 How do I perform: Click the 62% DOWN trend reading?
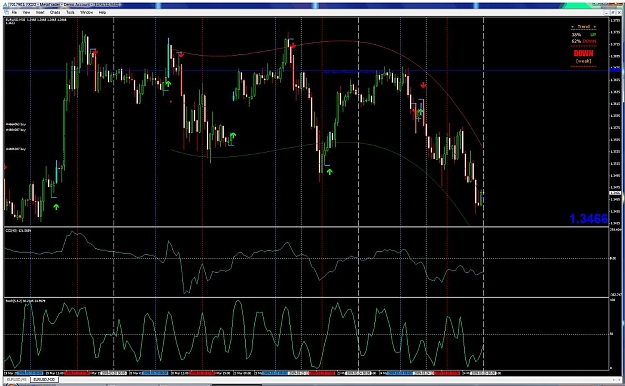pos(583,41)
